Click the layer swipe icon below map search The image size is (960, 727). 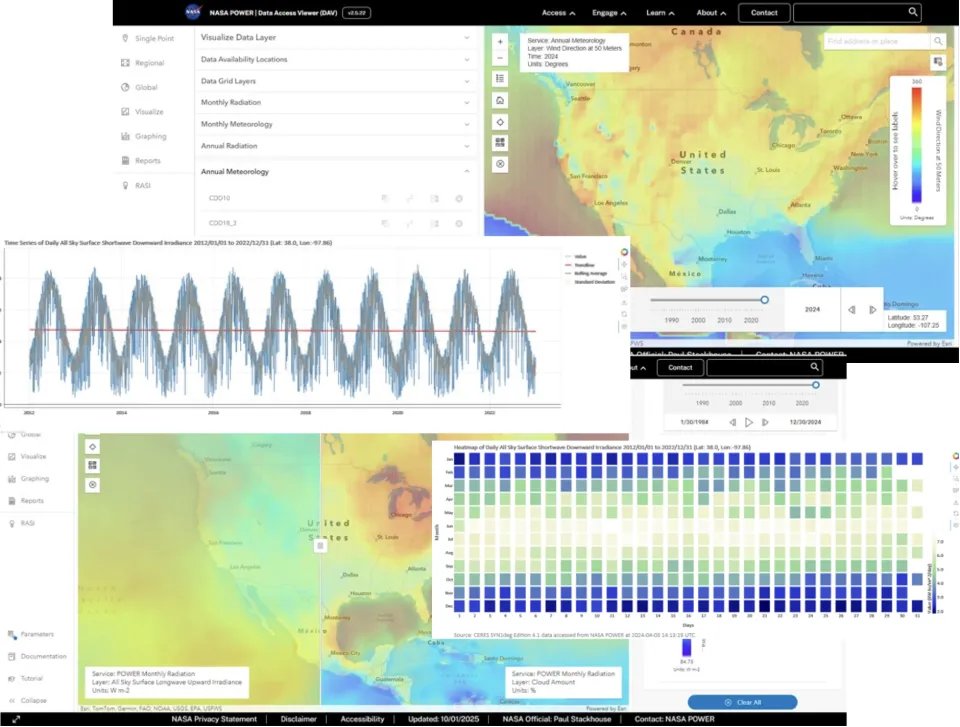(937, 62)
